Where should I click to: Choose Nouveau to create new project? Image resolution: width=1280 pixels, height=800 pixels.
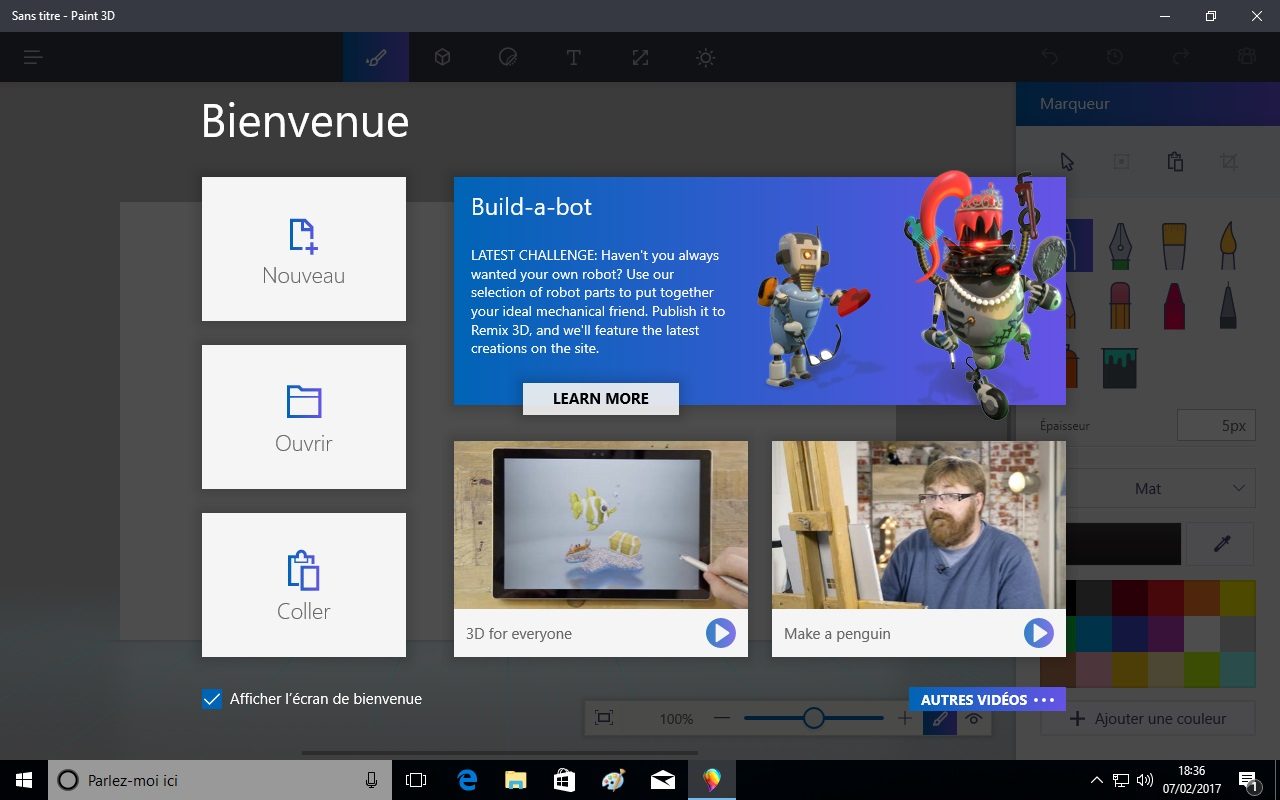tap(304, 249)
